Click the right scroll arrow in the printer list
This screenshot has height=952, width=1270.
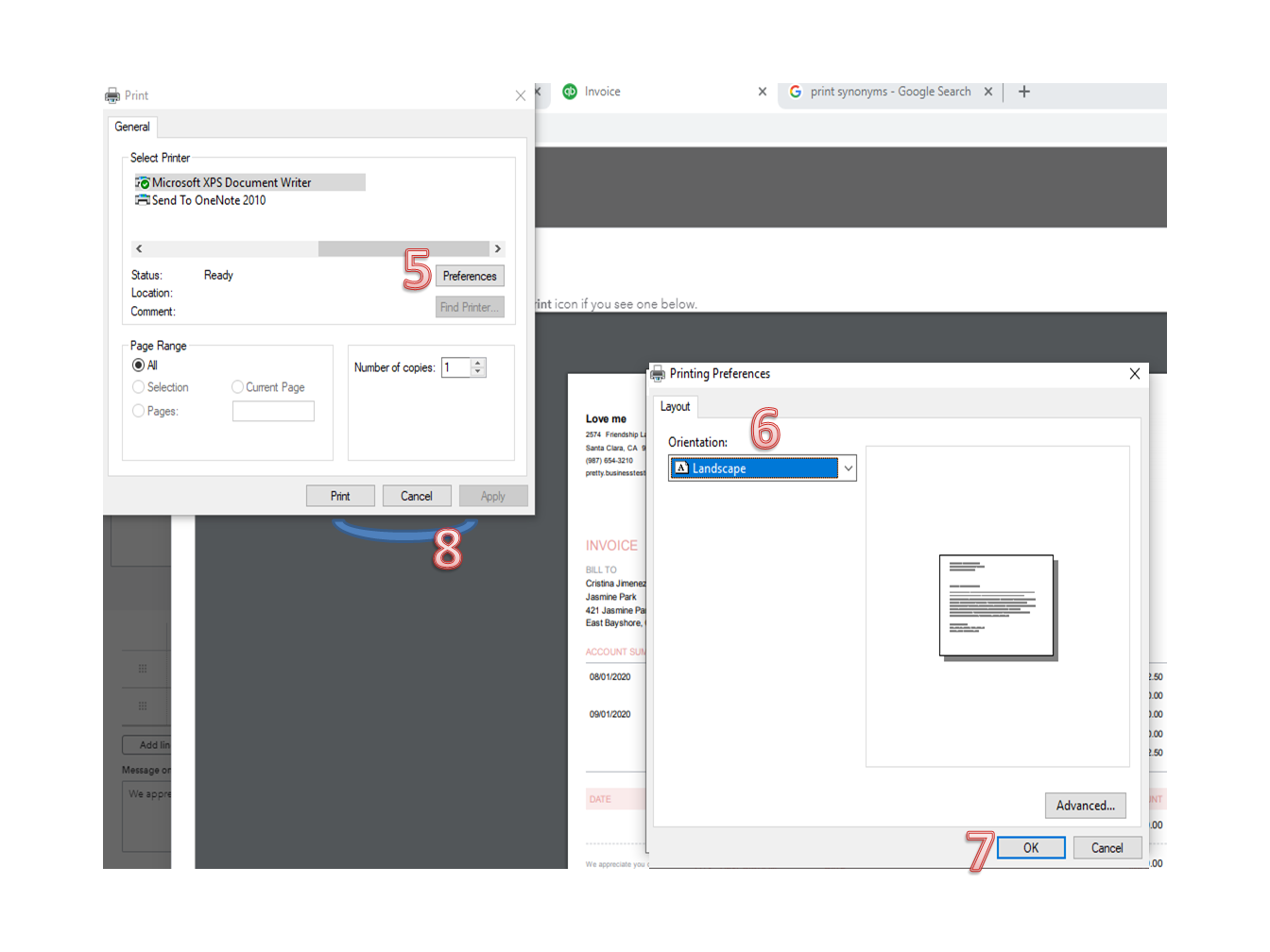tap(497, 247)
